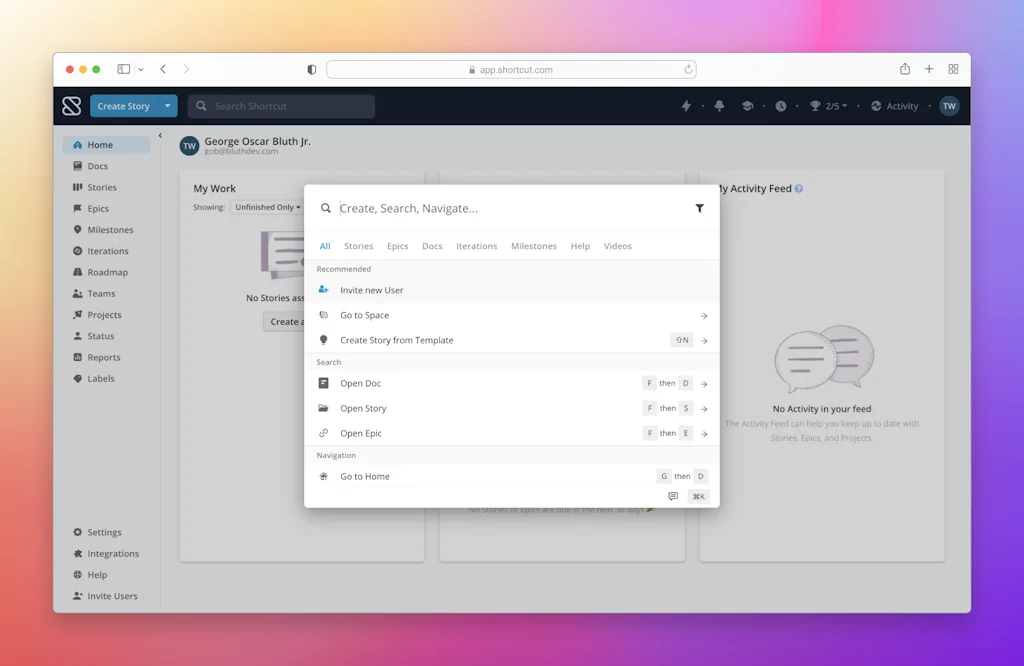This screenshot has height=666, width=1024.
Task: Select the Iterations tab in command palette
Action: [x=476, y=246]
